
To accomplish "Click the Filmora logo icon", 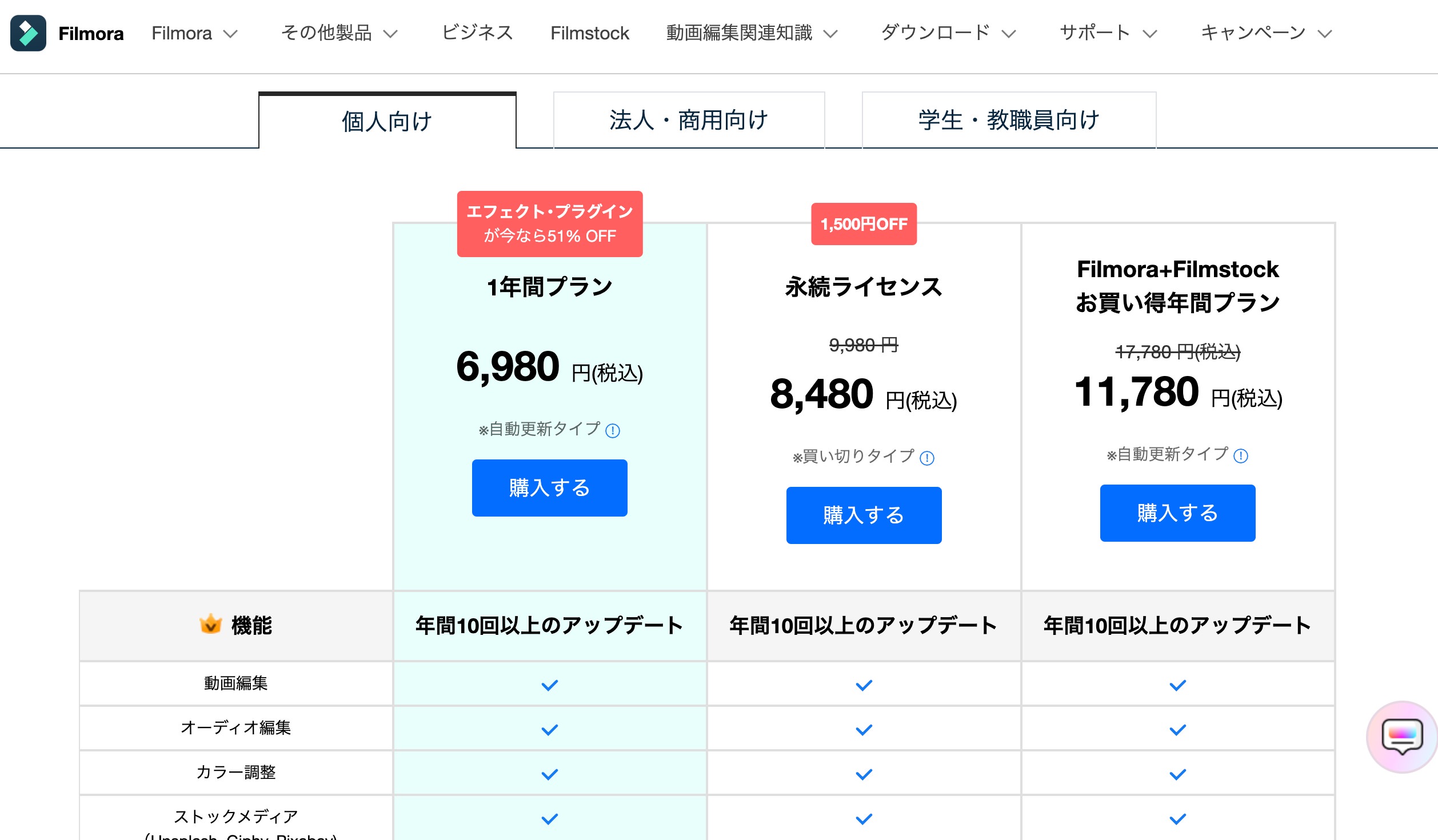I will (28, 33).
